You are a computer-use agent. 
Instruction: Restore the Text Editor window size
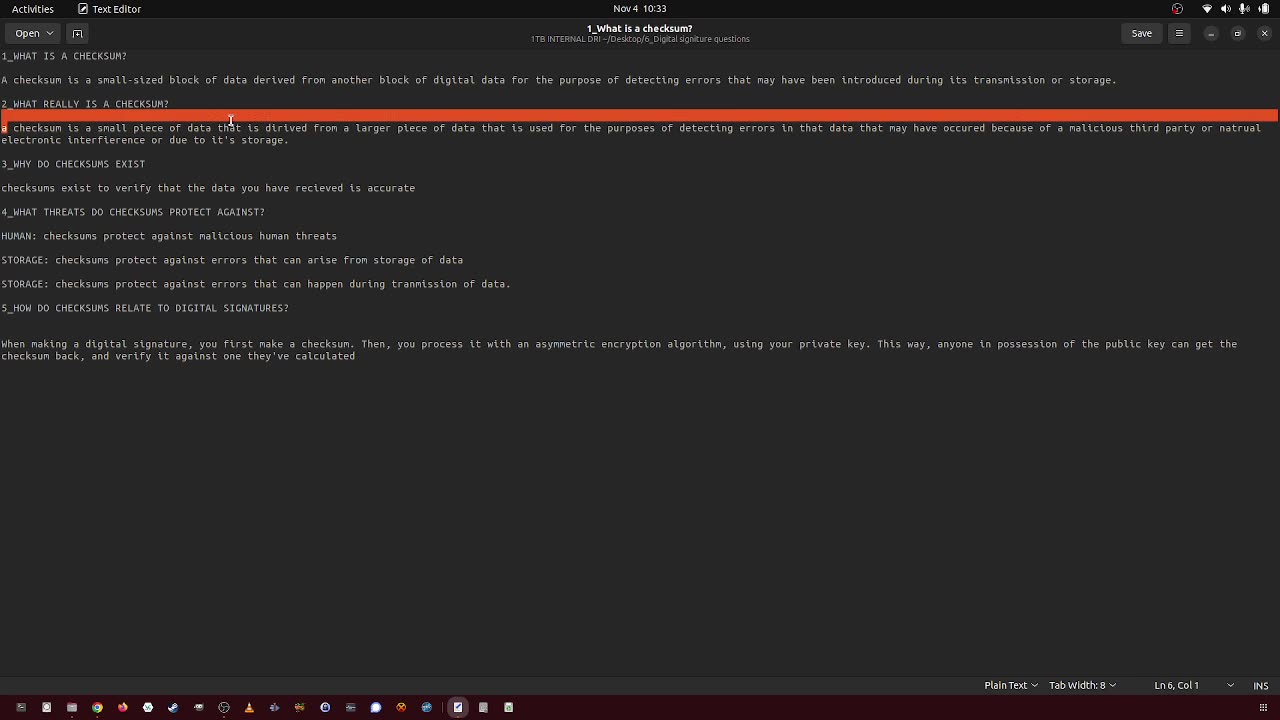click(x=1237, y=33)
